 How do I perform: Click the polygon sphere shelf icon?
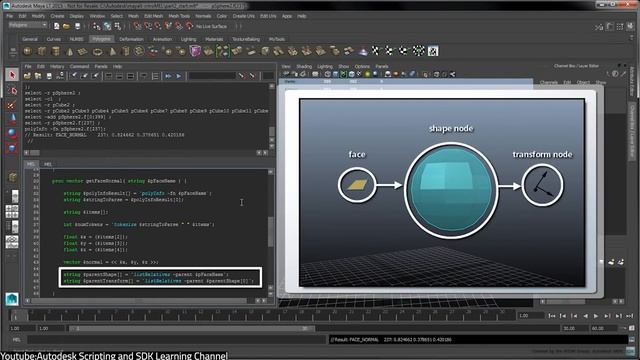point(28,51)
